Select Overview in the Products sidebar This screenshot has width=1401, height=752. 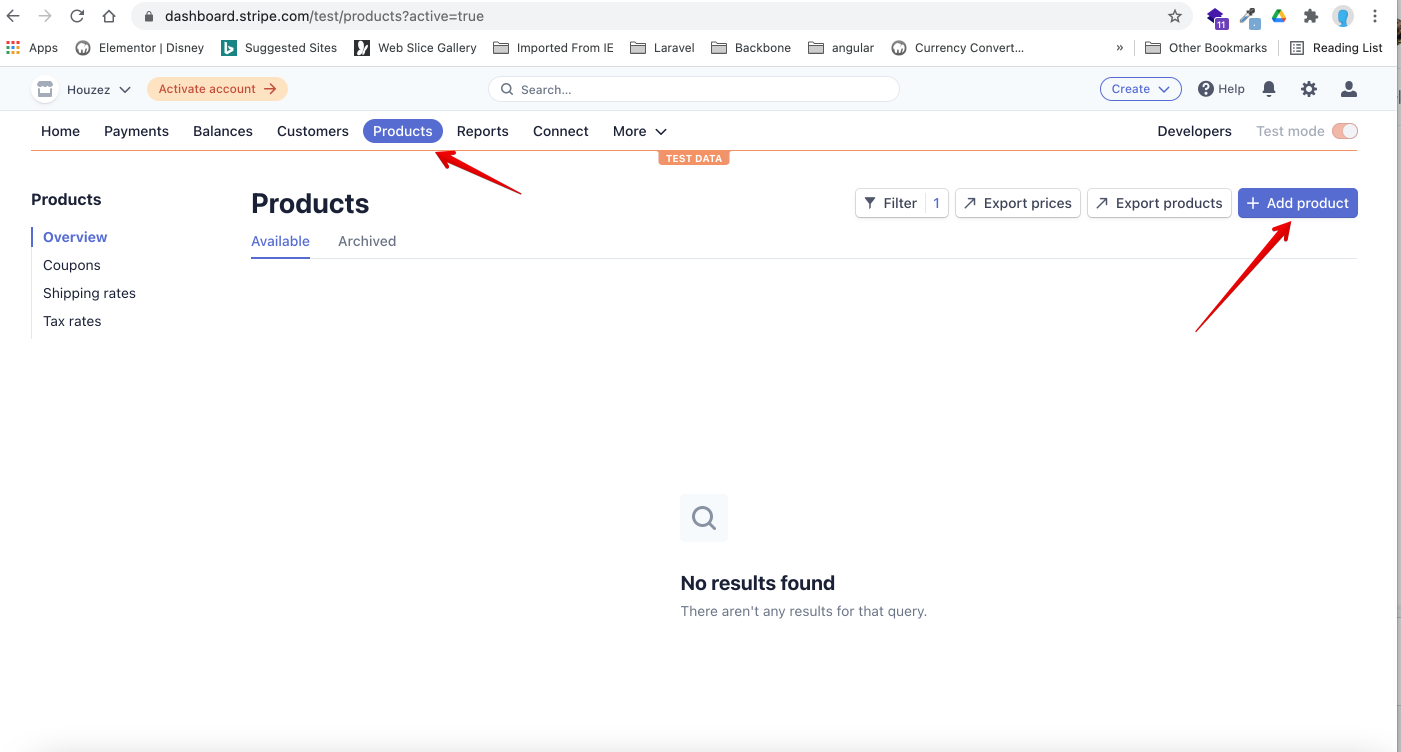pos(75,237)
